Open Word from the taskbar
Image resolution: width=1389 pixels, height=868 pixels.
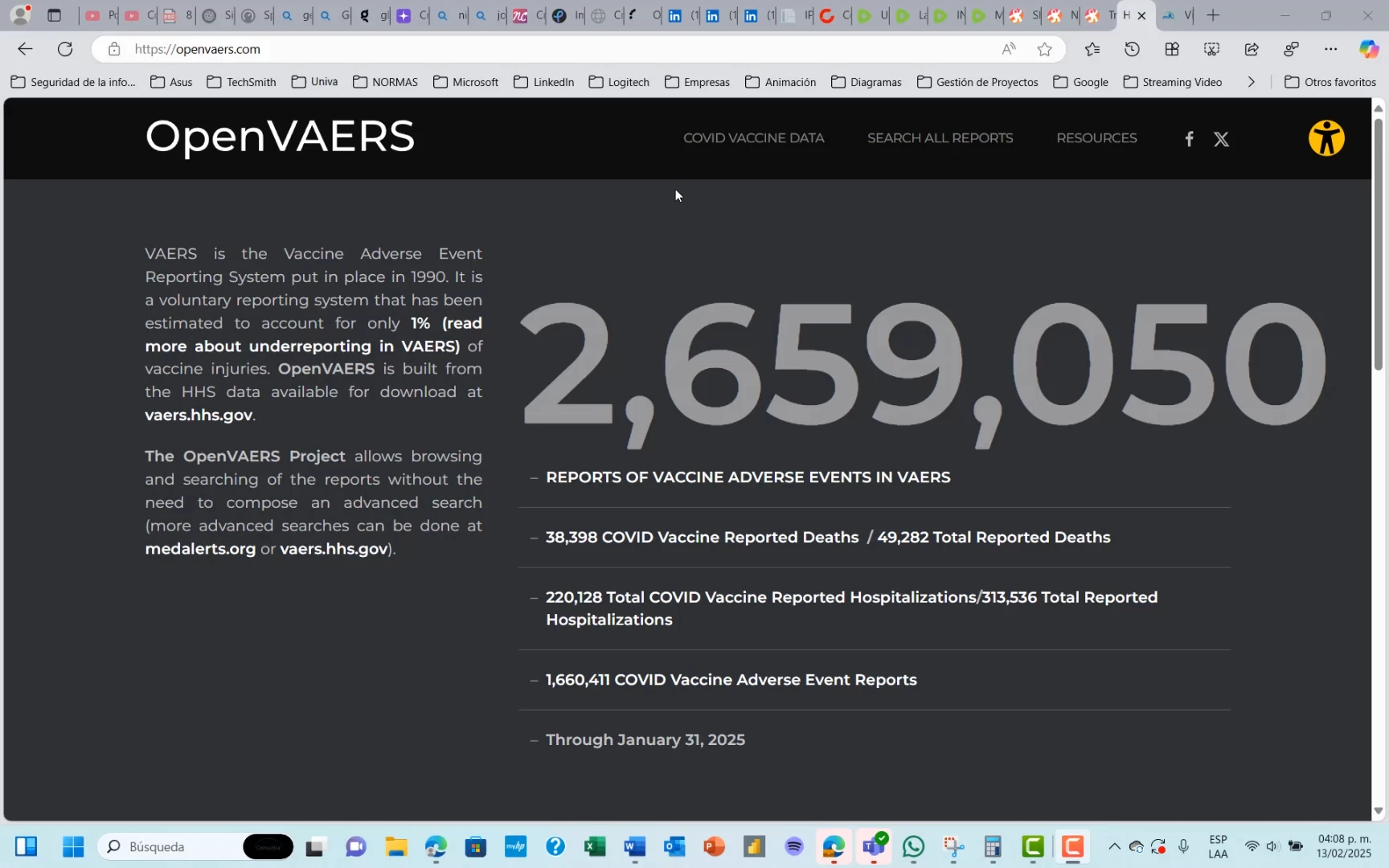(x=634, y=846)
